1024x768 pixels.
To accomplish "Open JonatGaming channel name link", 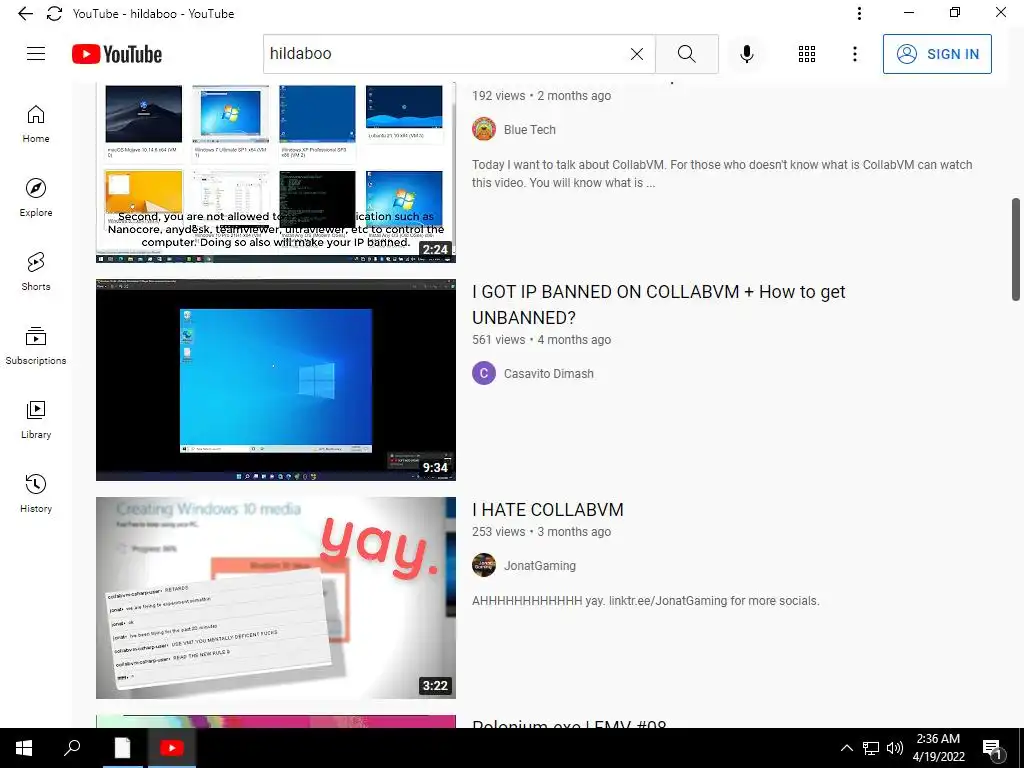I will click(539, 566).
